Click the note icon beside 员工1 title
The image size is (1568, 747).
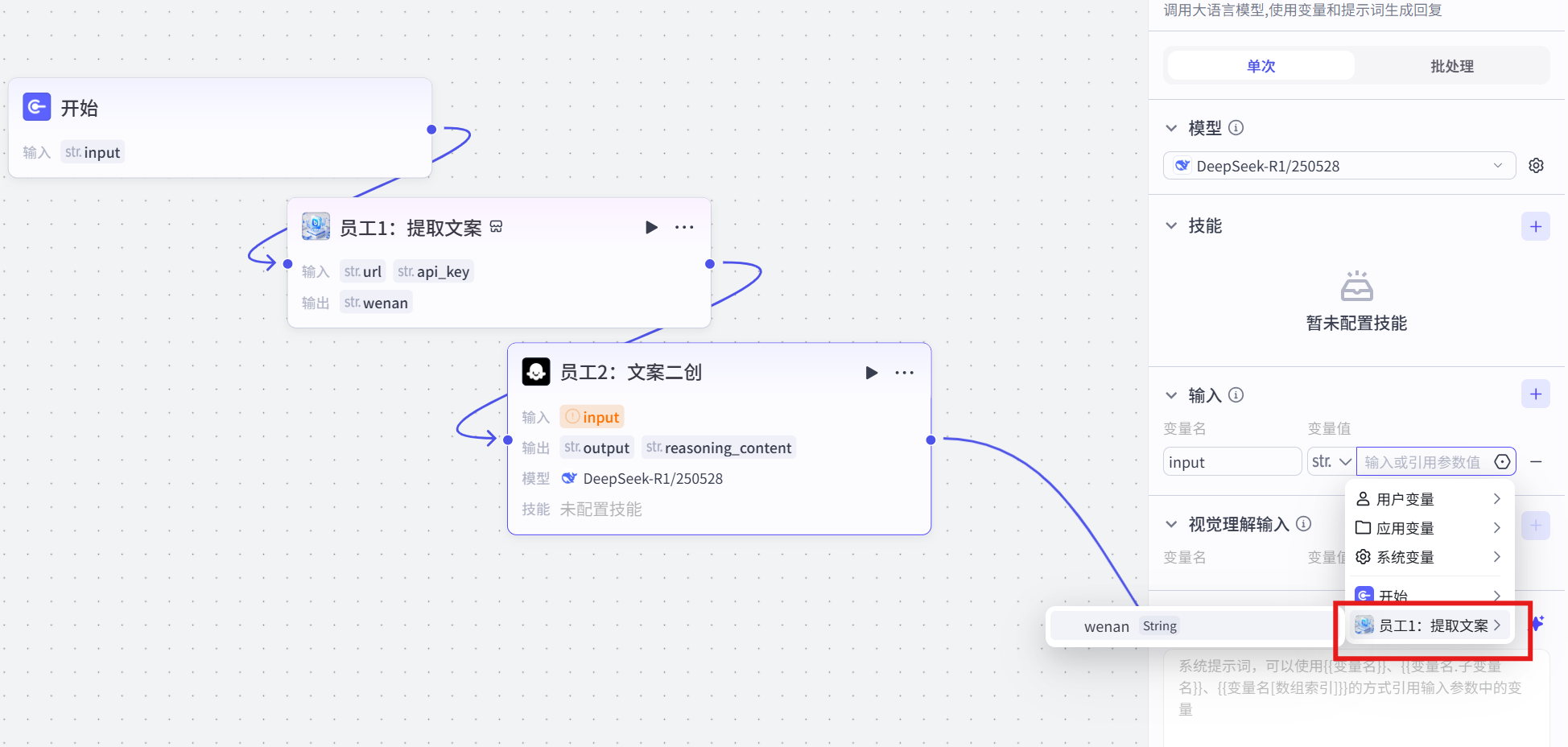pos(497,227)
